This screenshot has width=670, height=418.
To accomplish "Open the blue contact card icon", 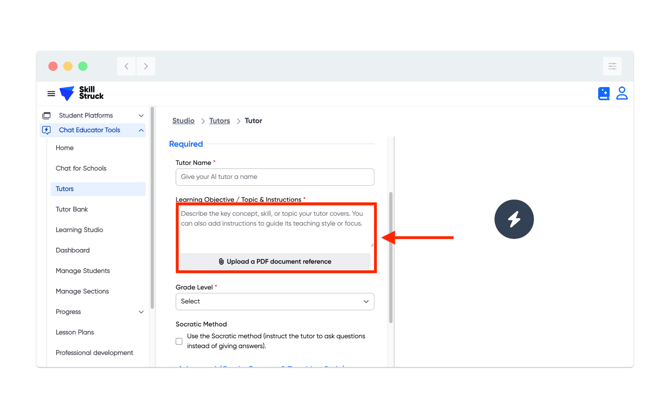I will click(x=604, y=94).
